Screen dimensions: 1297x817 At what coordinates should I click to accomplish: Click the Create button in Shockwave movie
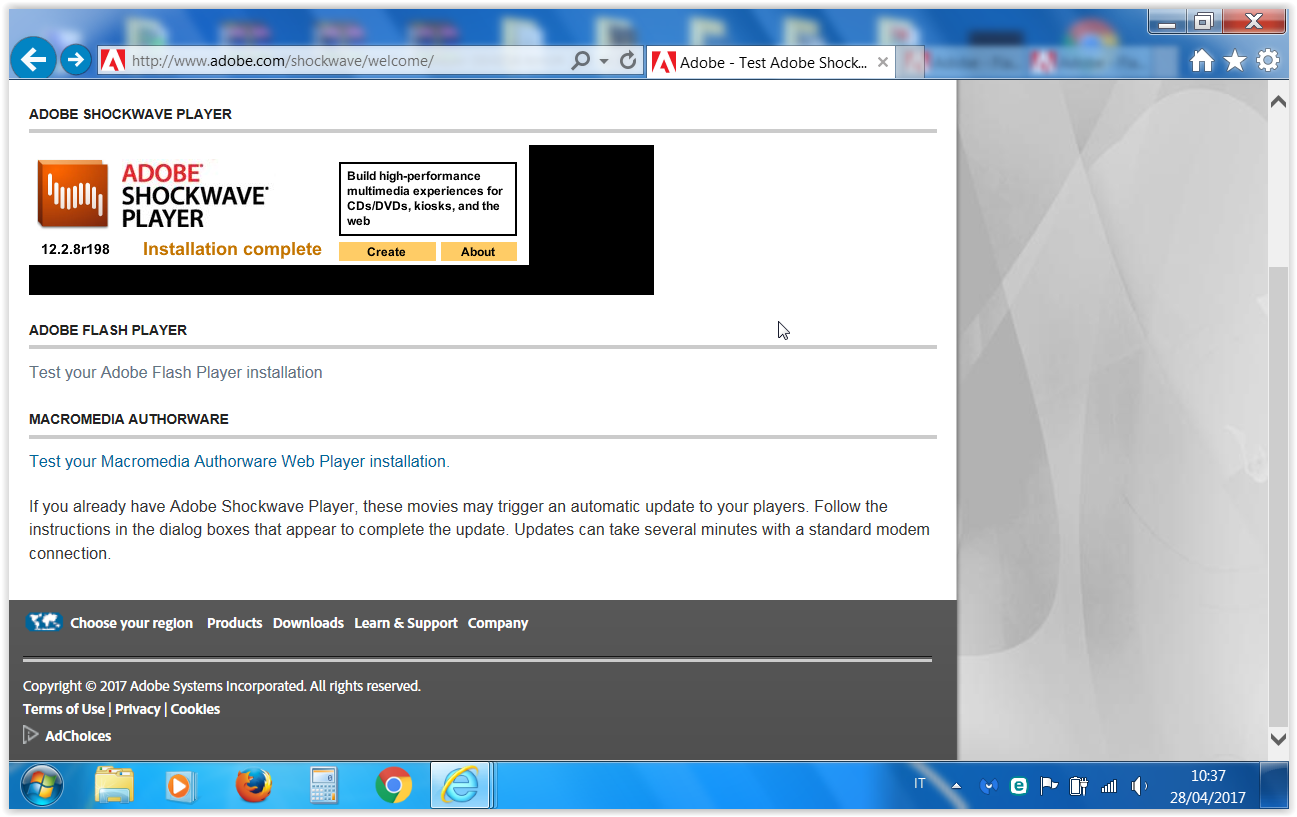coord(387,252)
